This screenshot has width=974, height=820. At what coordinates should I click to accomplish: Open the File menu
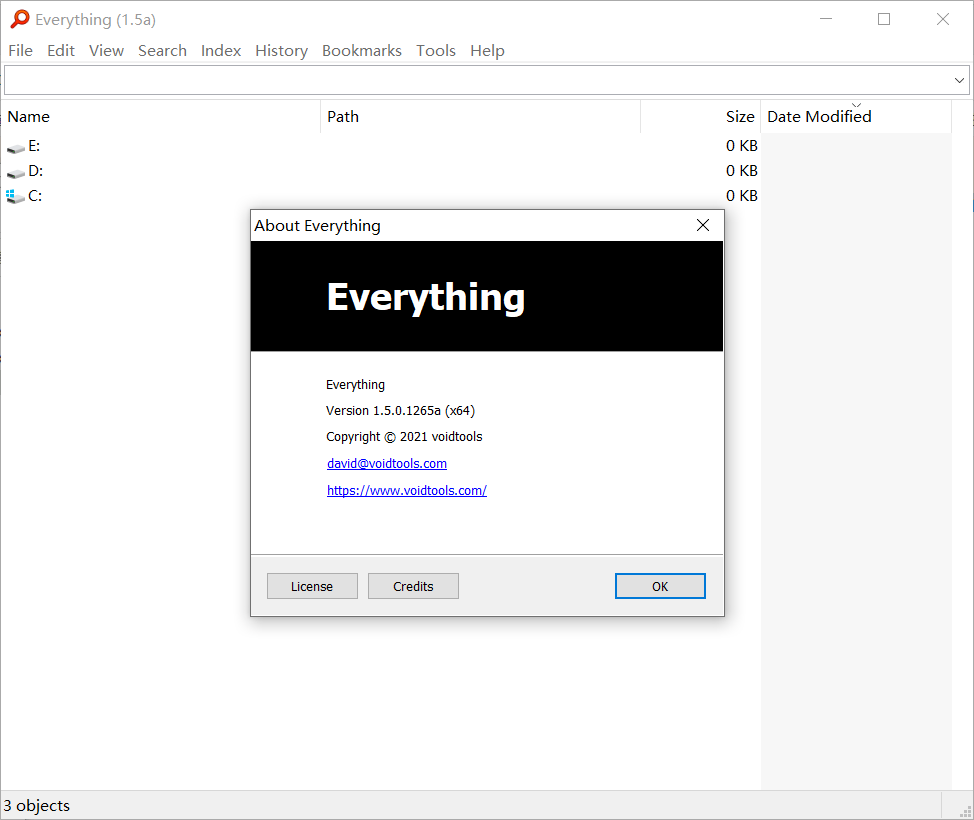tap(20, 50)
